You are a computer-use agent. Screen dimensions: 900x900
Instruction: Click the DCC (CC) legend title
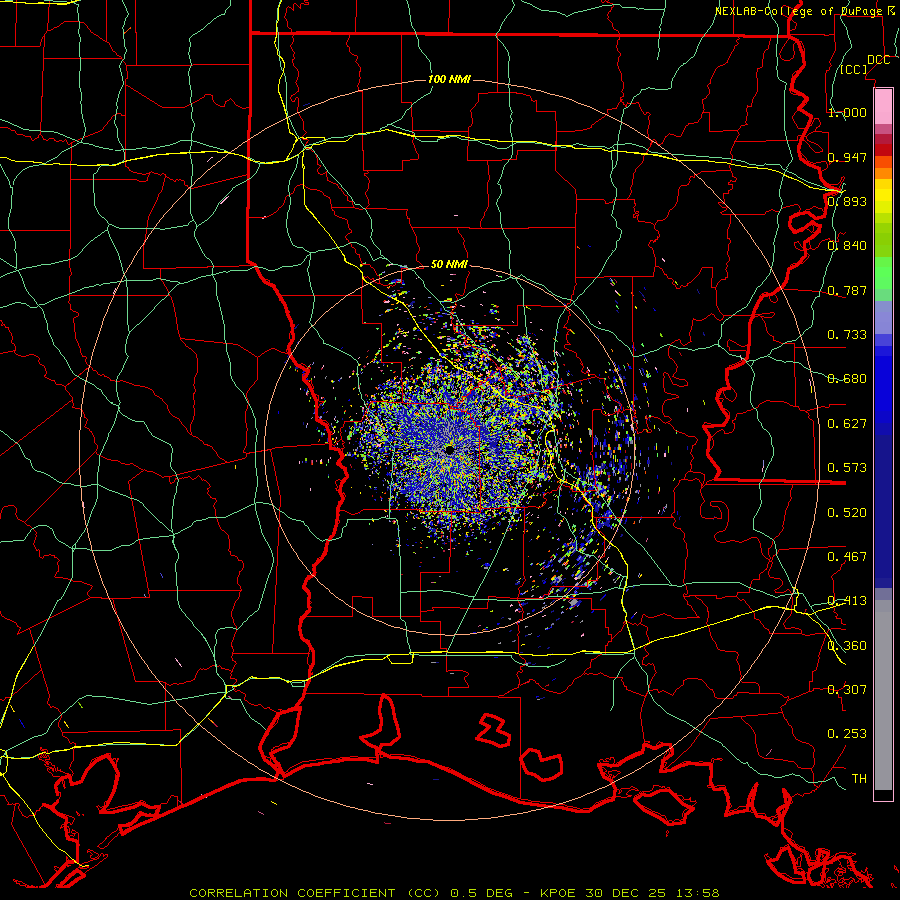865,64
